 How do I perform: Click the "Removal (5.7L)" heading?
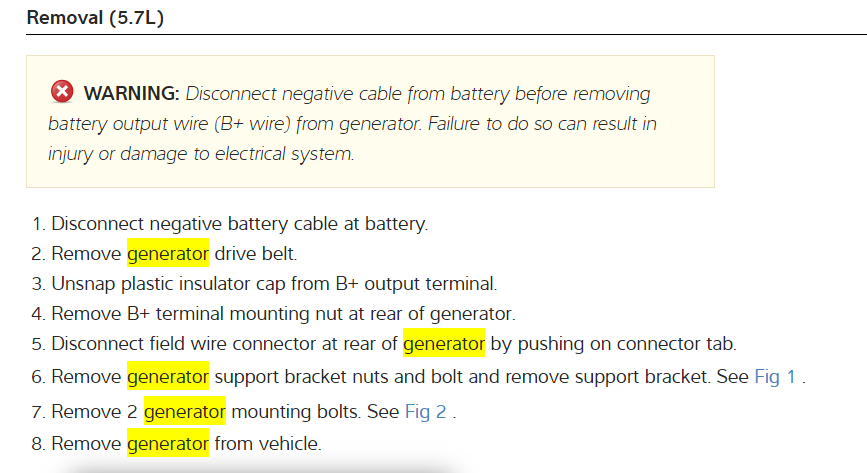(x=95, y=18)
